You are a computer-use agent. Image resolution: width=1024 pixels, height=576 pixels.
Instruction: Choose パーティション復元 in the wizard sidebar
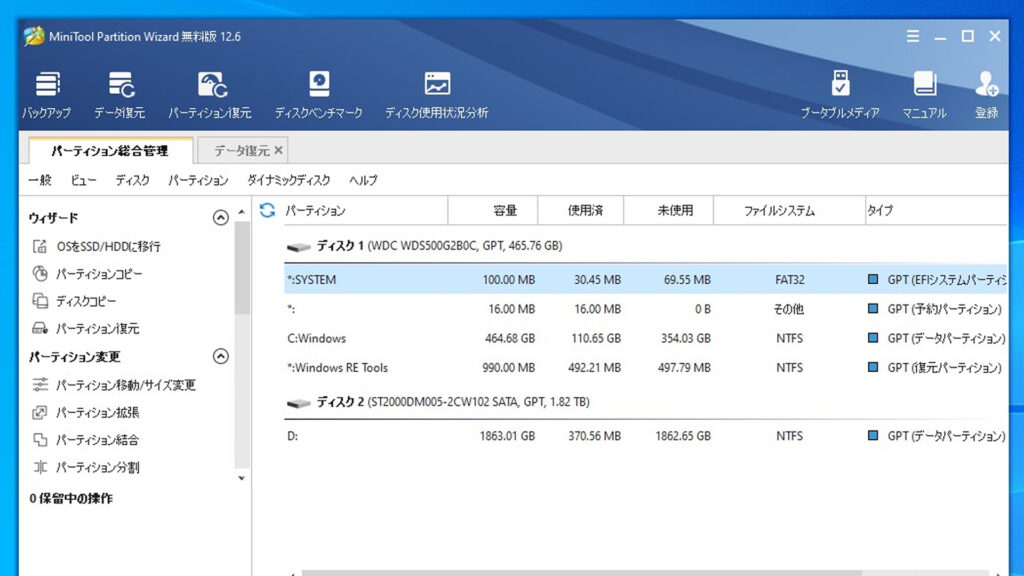coord(86,328)
